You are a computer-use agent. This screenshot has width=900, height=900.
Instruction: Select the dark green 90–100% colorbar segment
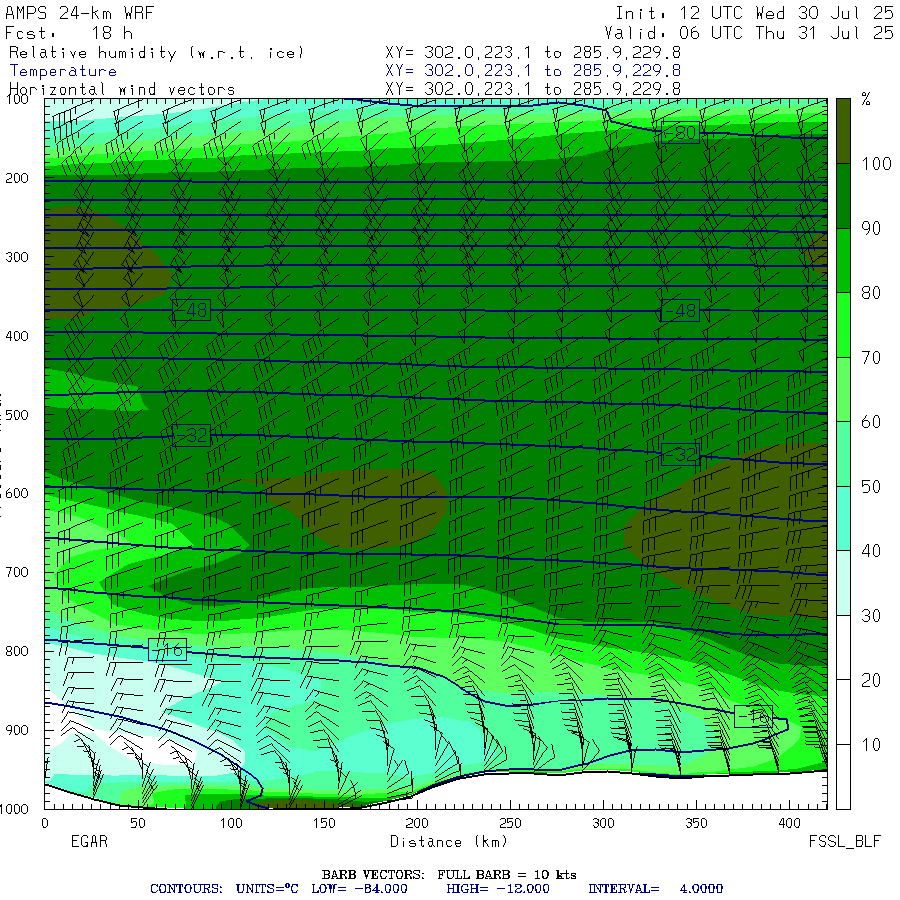[843, 196]
